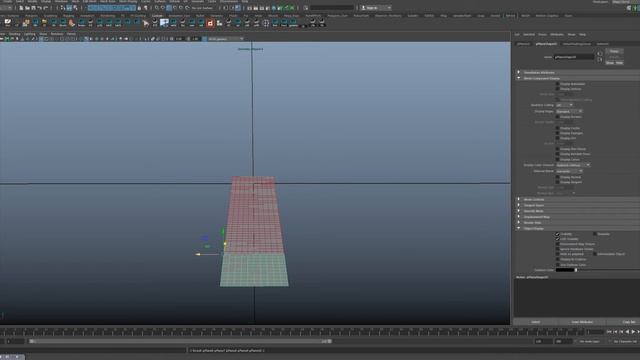Click the yellow translate arrow handle in viewport

[198, 254]
